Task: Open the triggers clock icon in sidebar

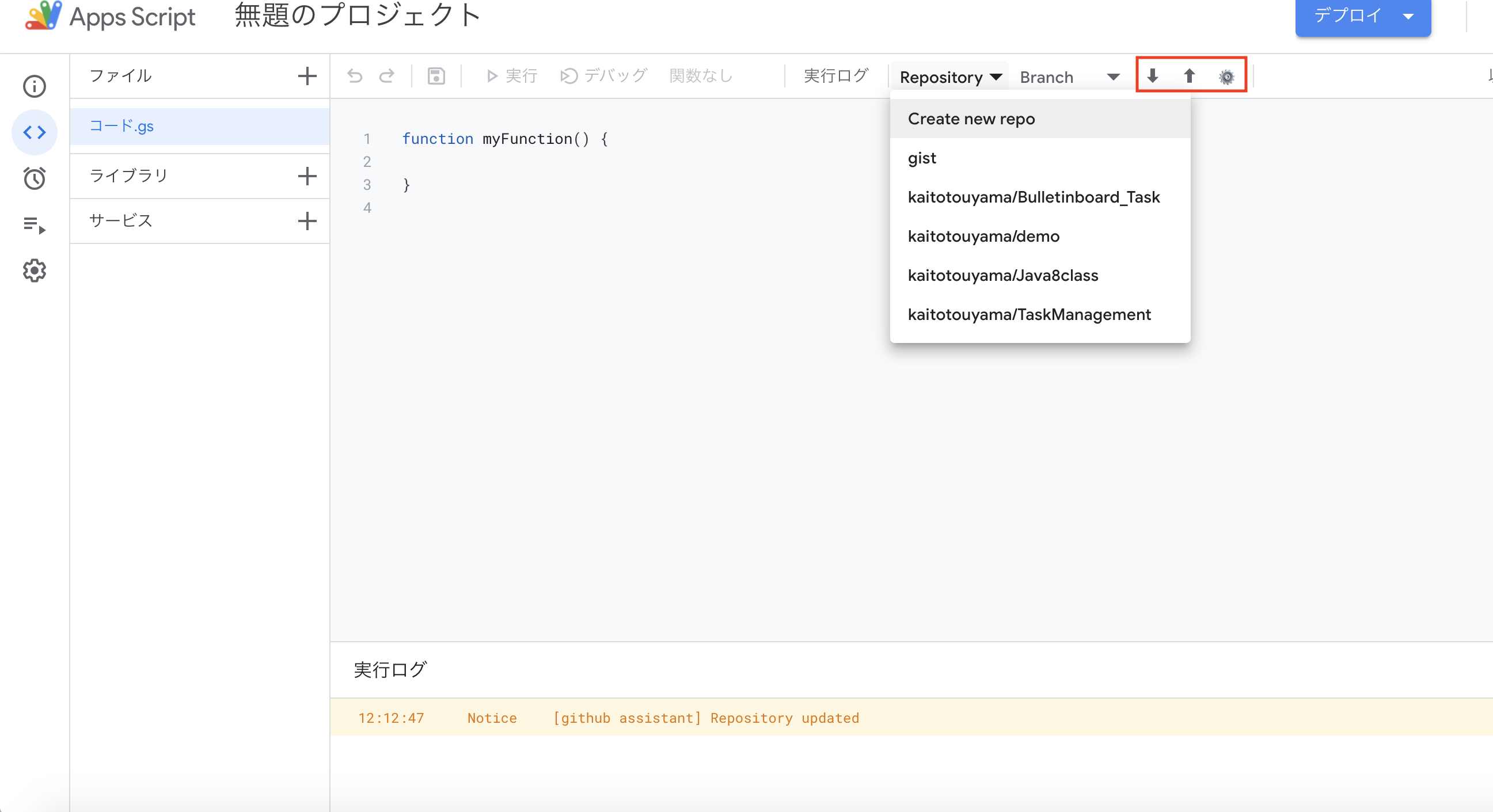Action: point(34,178)
